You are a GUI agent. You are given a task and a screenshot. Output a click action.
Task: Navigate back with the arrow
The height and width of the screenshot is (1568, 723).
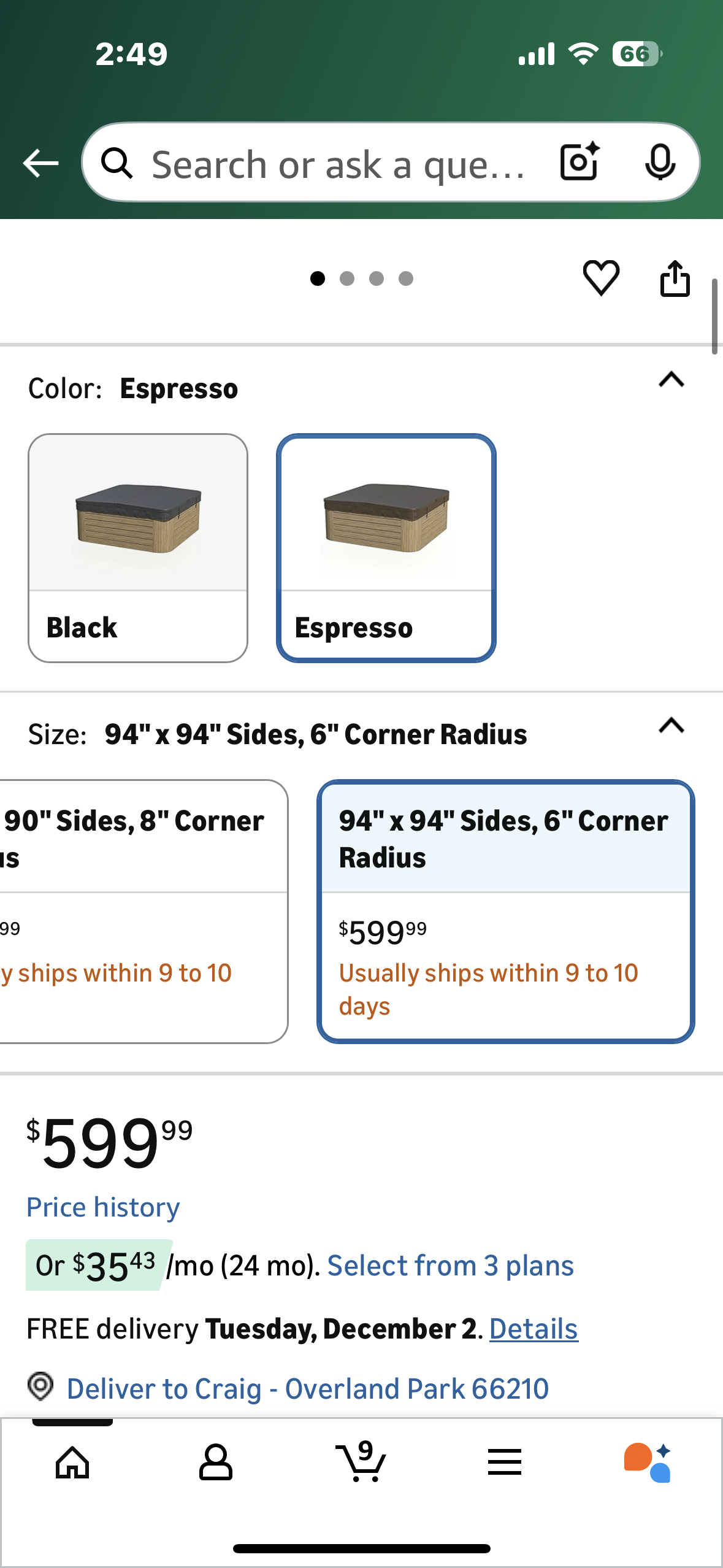tap(39, 163)
